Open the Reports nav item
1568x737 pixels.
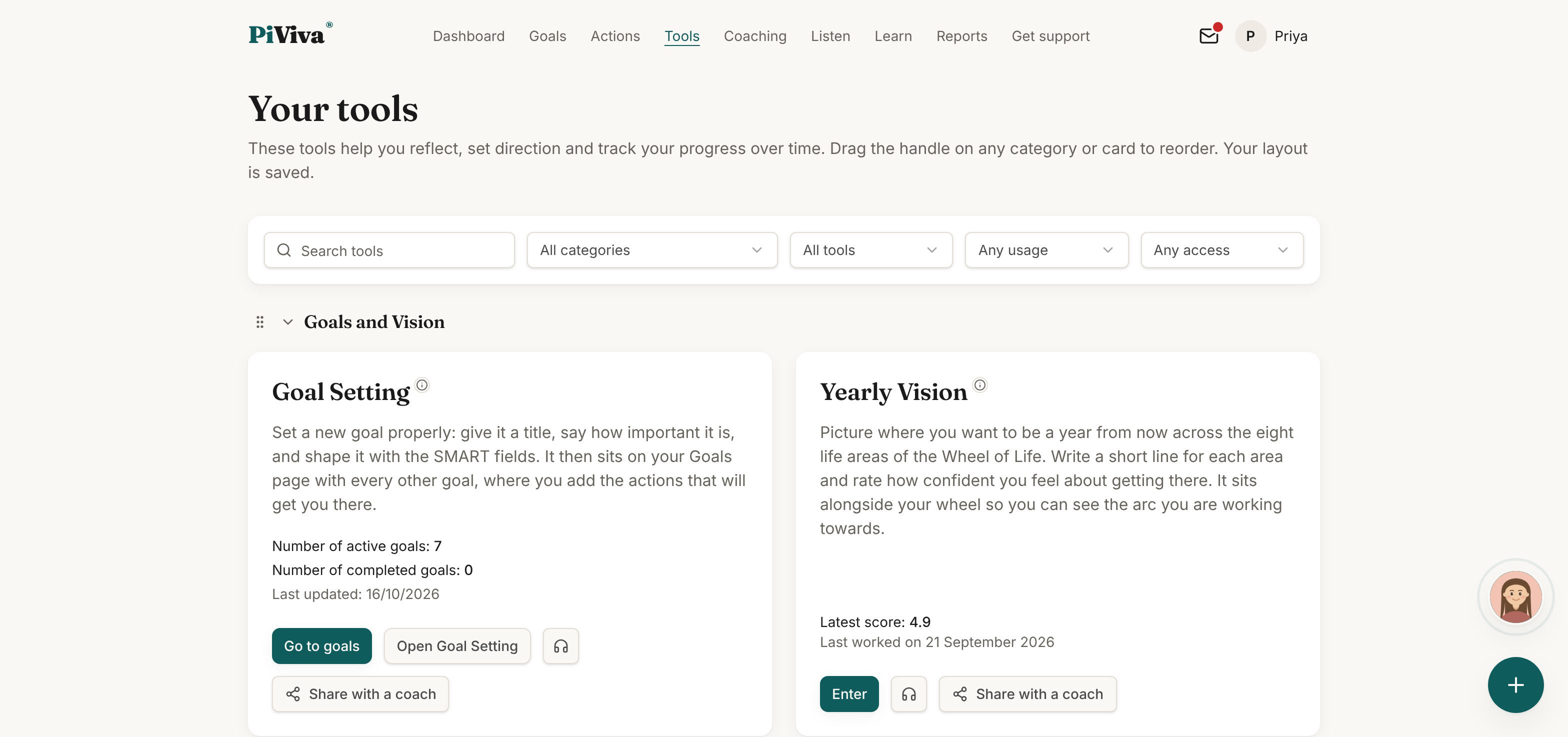coord(961,36)
